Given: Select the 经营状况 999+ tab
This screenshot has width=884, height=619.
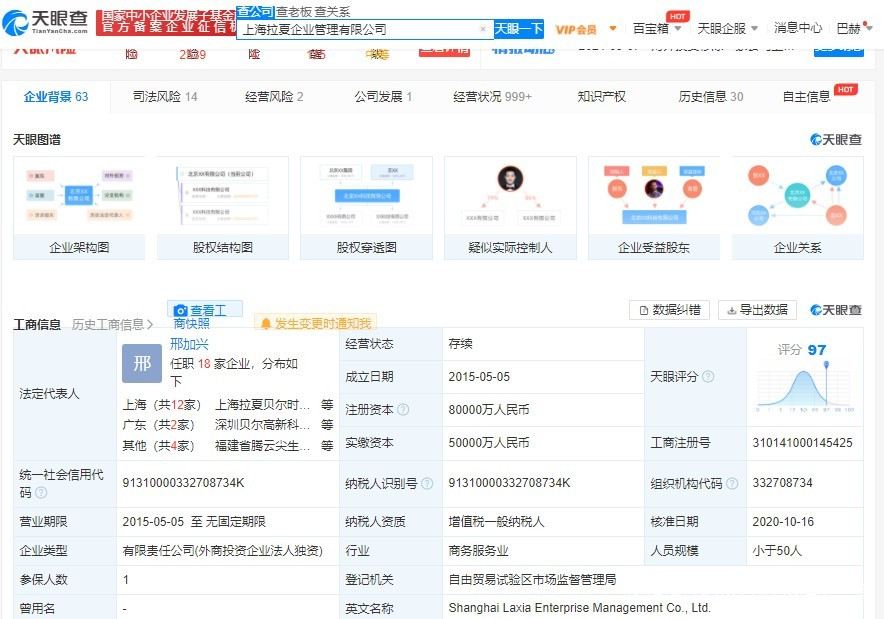Looking at the screenshot, I should point(492,97).
